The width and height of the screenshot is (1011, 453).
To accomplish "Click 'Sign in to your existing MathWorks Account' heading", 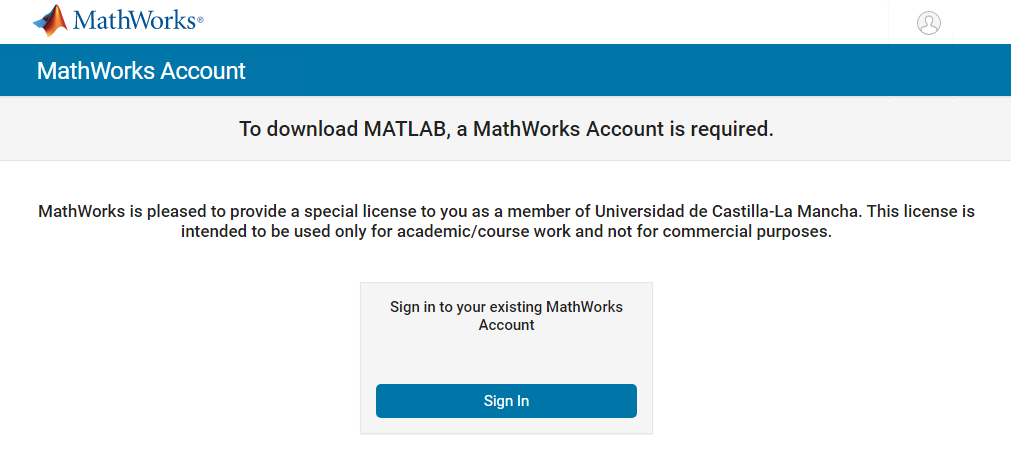I will (x=506, y=316).
